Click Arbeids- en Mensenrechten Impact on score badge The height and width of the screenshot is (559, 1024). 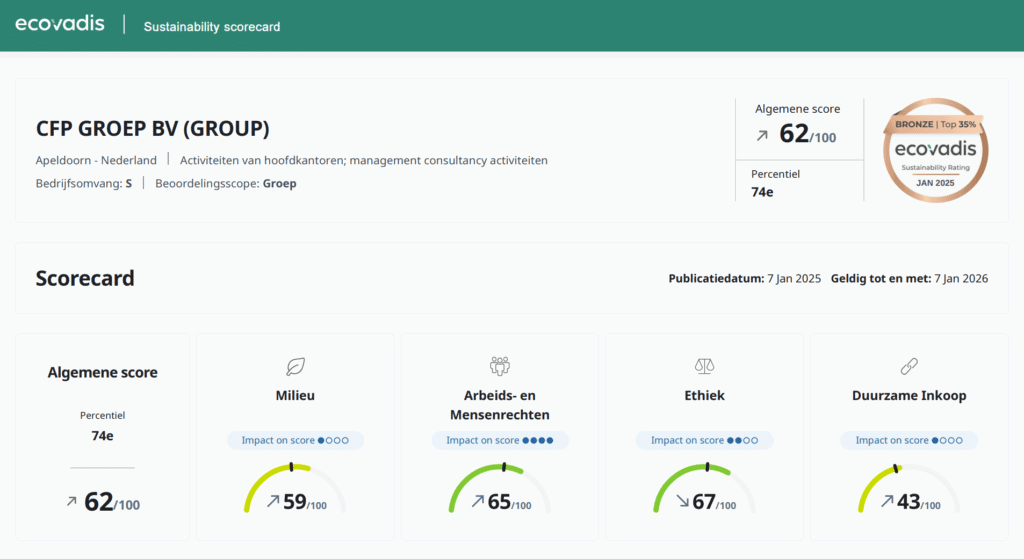tap(500, 440)
